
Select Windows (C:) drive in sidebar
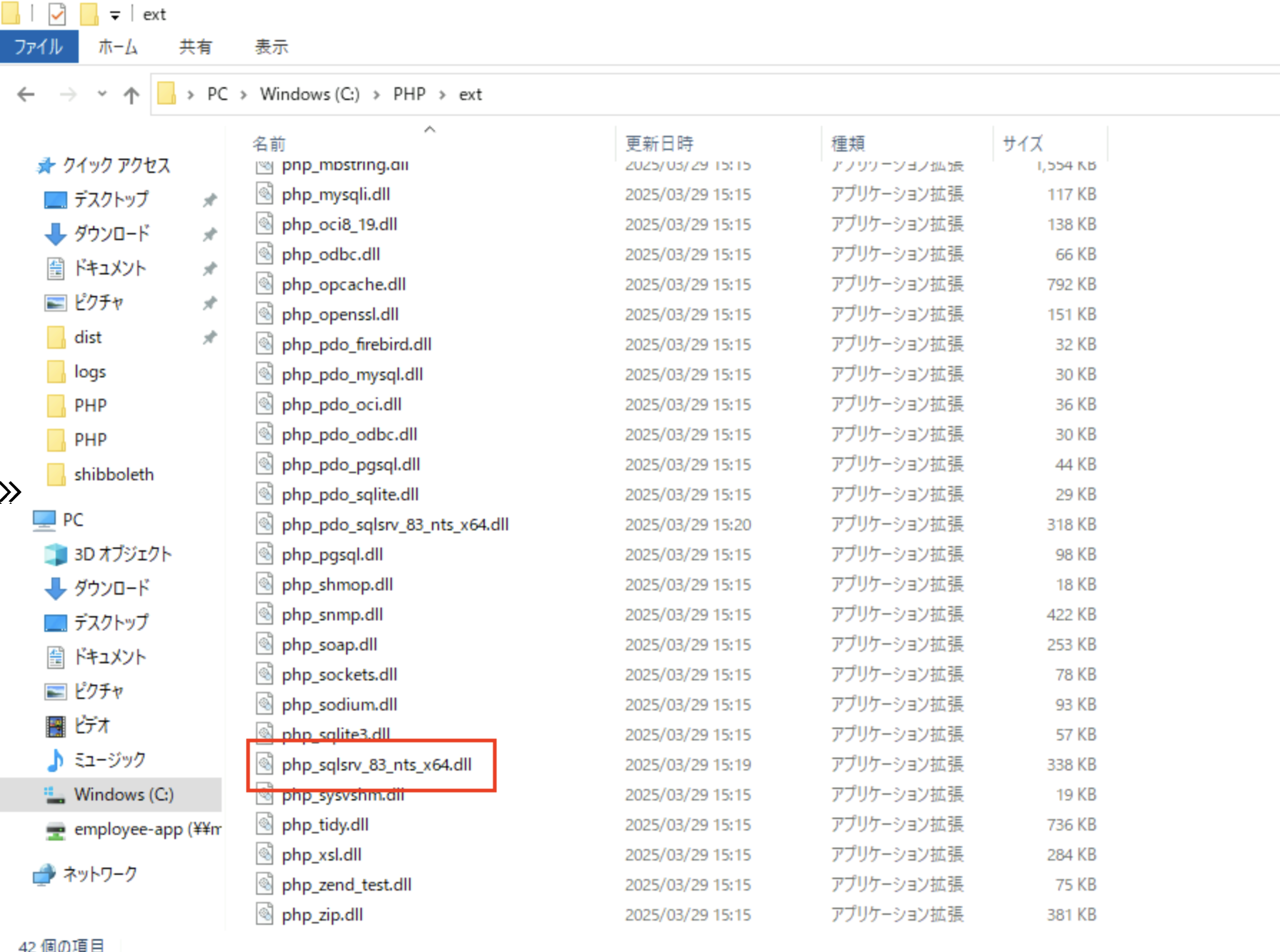pyautogui.click(x=124, y=795)
